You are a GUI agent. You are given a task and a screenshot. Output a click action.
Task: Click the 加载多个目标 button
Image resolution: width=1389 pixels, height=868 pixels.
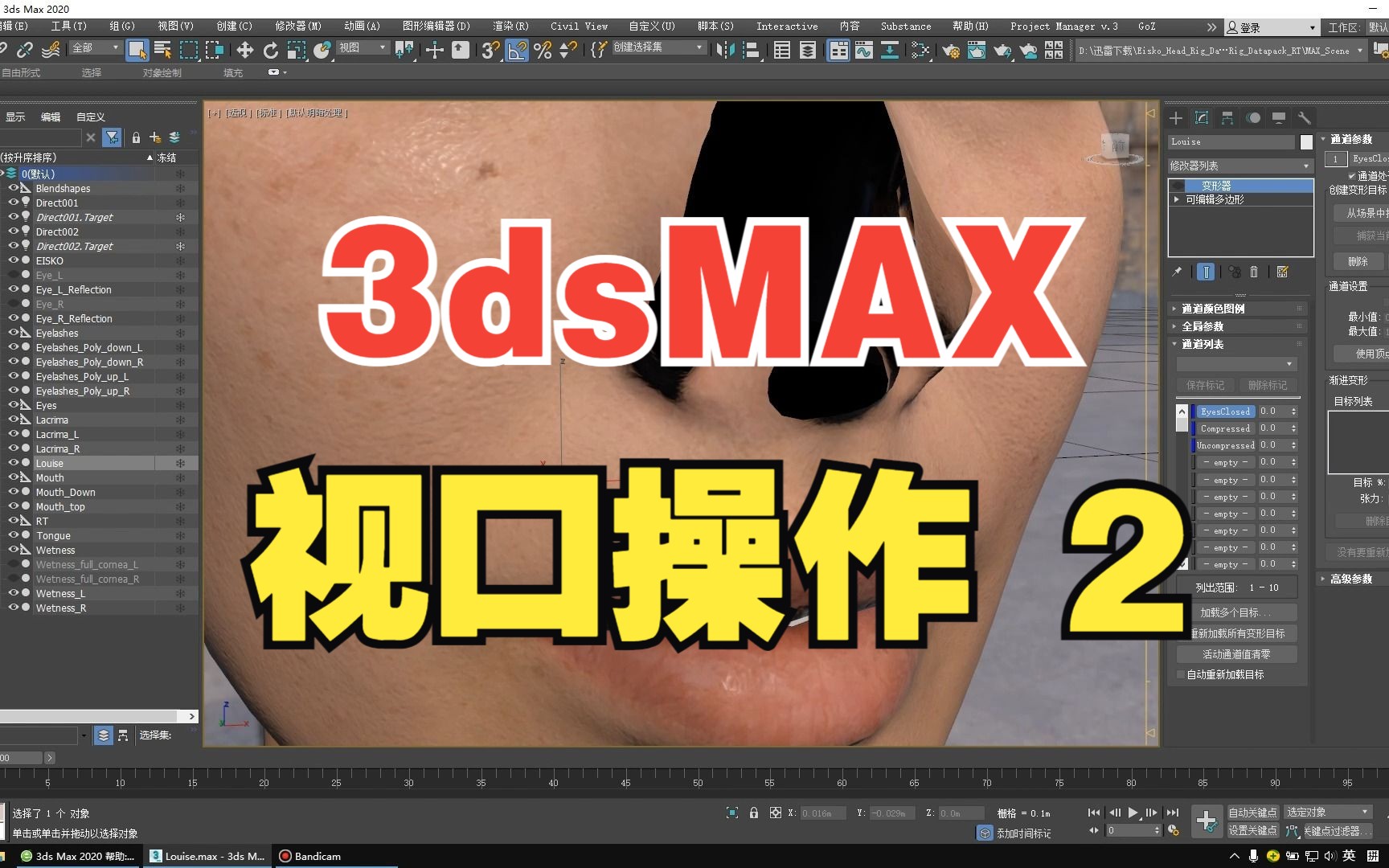[x=1236, y=612]
